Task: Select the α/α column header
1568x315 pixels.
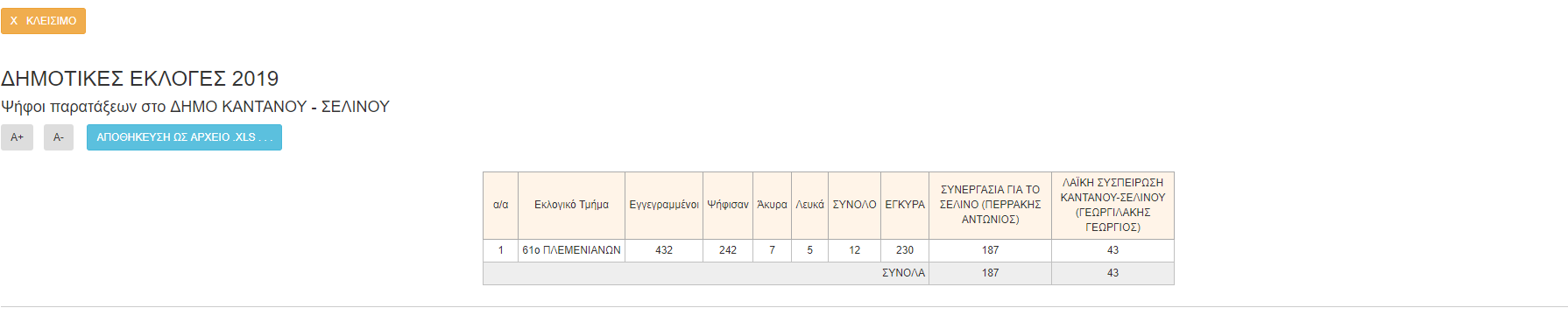Action: click(501, 205)
